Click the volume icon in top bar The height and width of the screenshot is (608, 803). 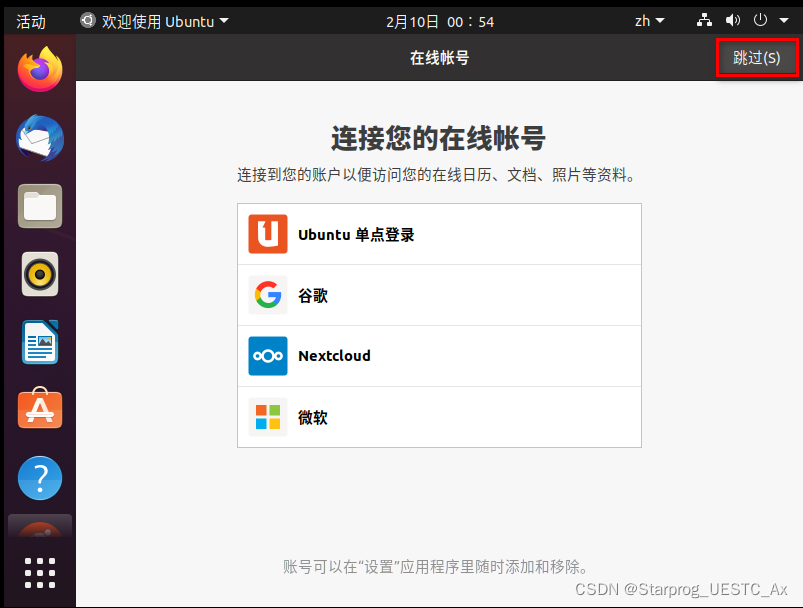(733, 20)
